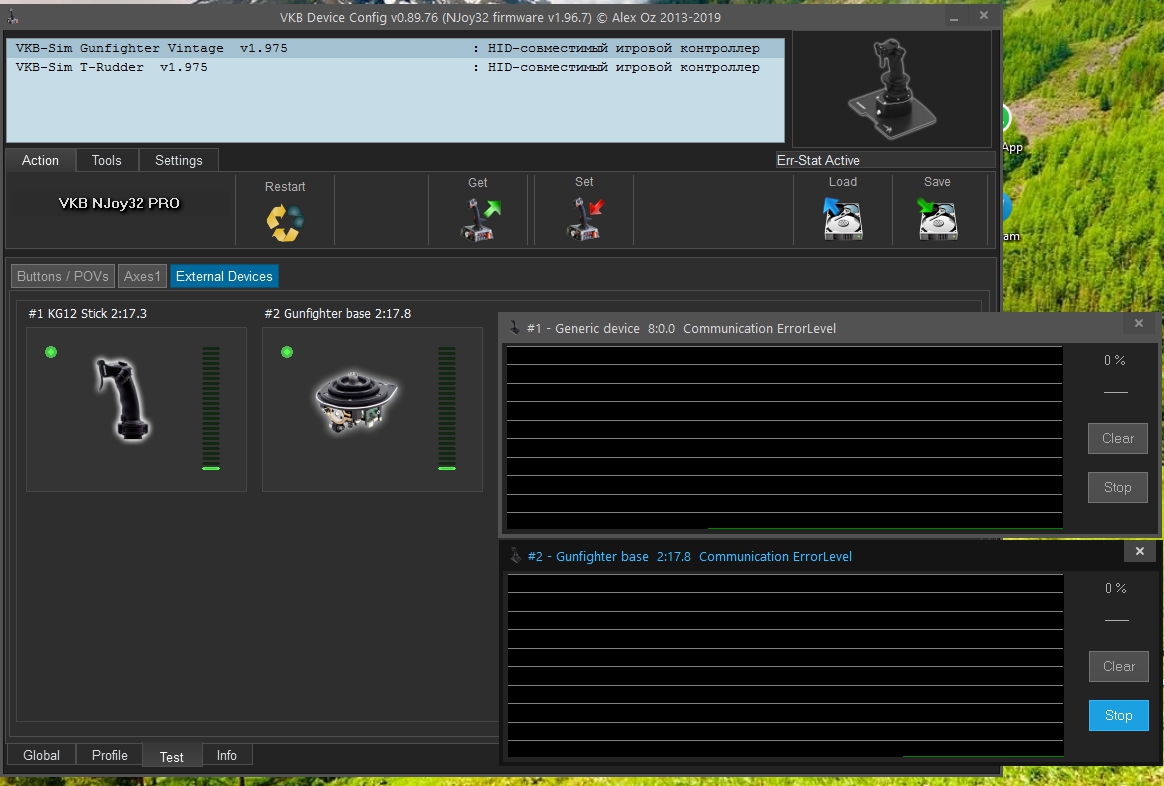Click the Set joystick icon

[585, 219]
